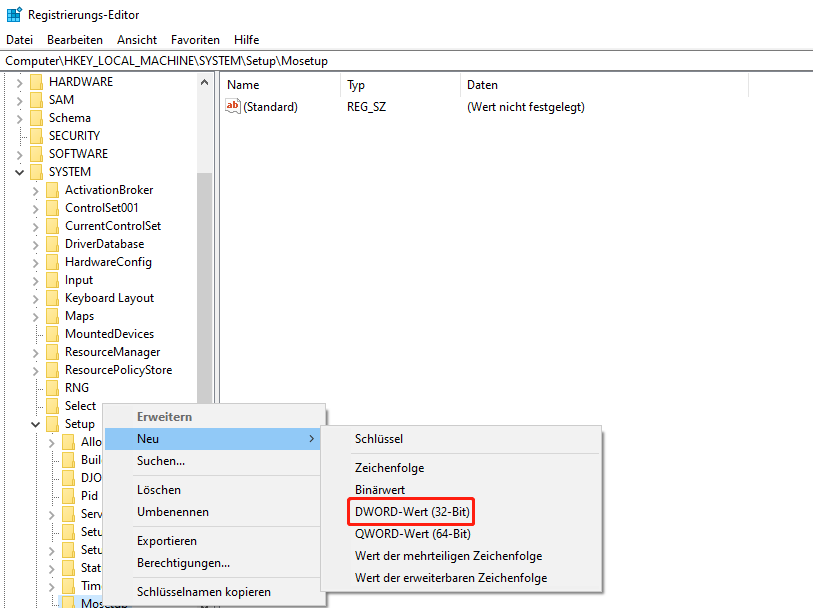Expand the Keyboard Layout key
The width and height of the screenshot is (813, 608).
click(36, 299)
